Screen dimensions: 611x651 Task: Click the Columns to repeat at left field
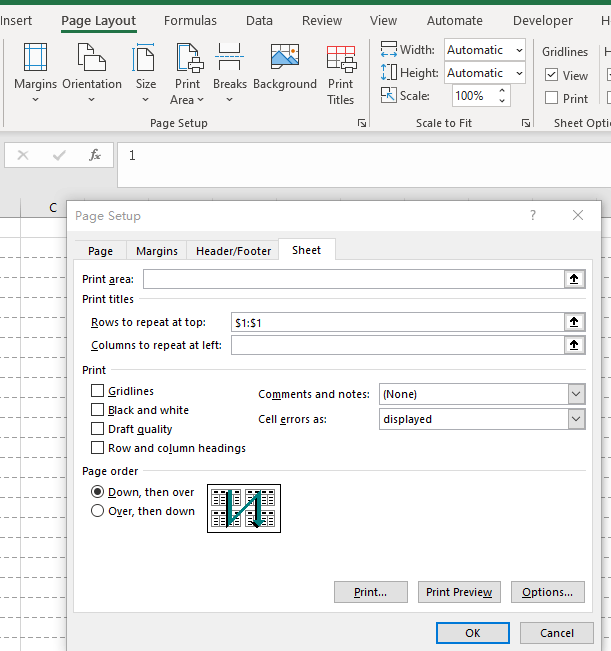pyautogui.click(x=398, y=345)
